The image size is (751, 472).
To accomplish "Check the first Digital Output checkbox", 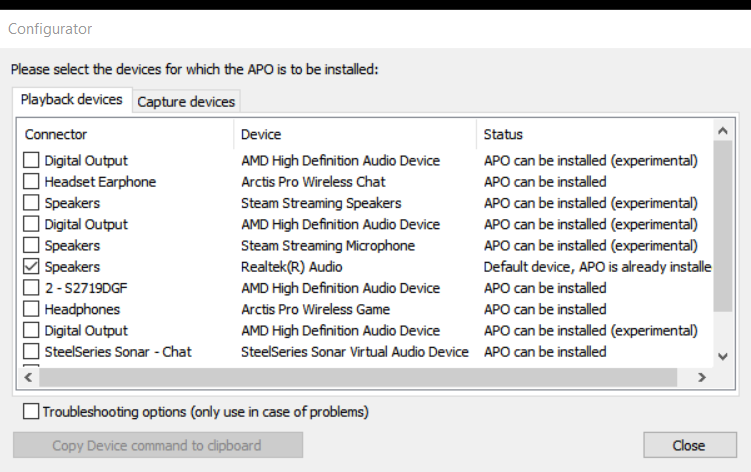I will pos(32,161).
